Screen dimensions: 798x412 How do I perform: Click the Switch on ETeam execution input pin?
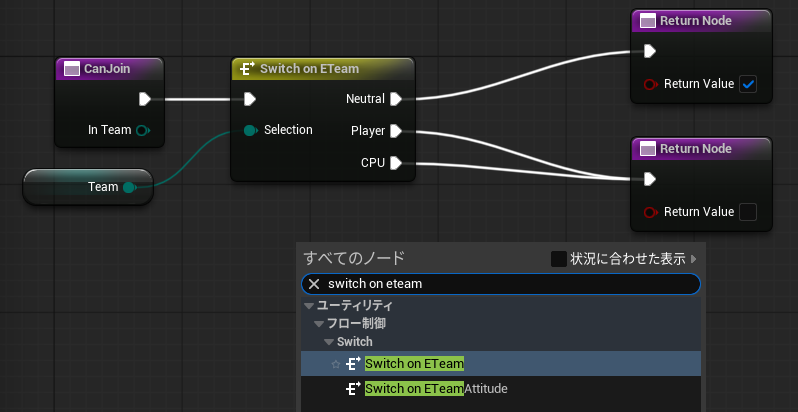[x=250, y=99]
